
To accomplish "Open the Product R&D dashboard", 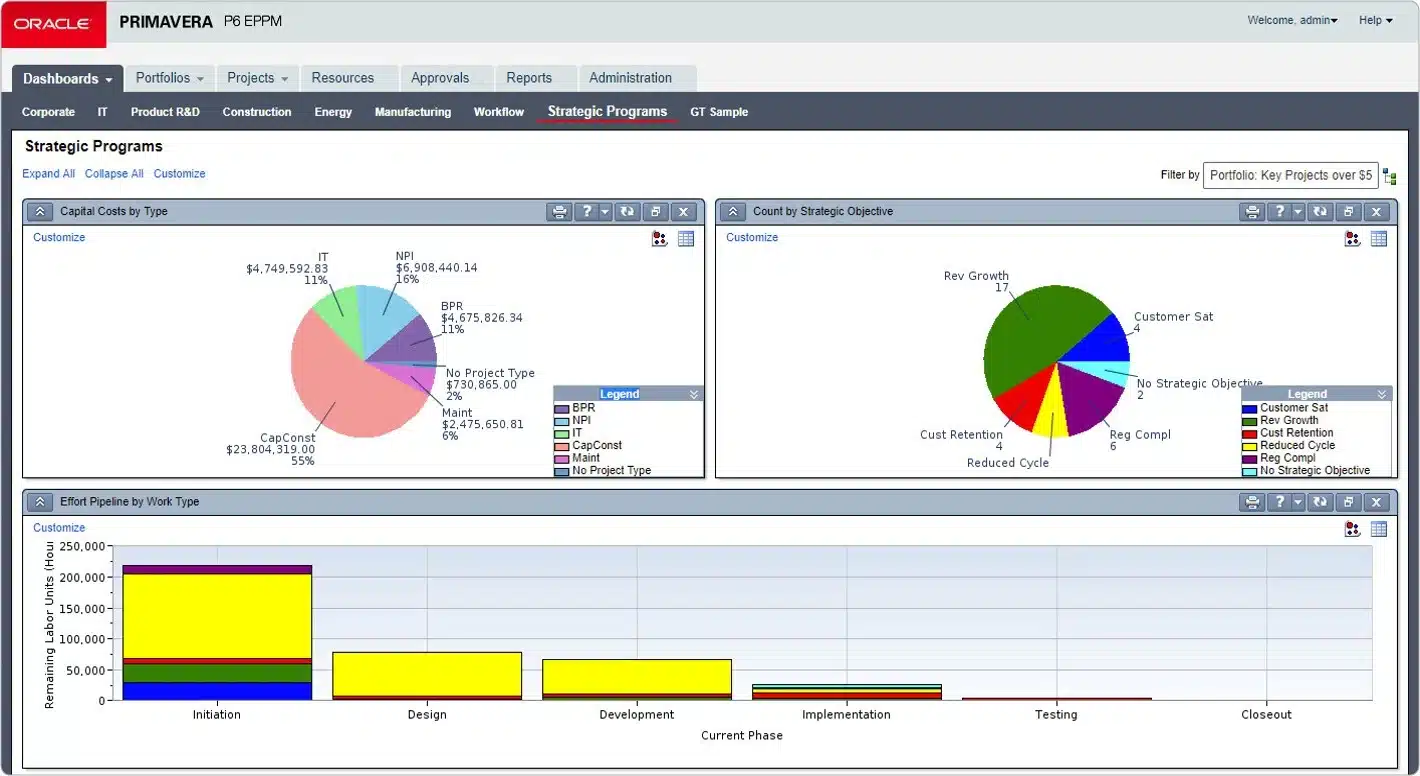I will pos(165,112).
